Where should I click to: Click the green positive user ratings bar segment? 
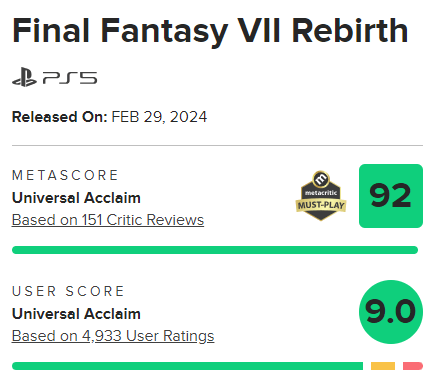pyautogui.click(x=187, y=366)
